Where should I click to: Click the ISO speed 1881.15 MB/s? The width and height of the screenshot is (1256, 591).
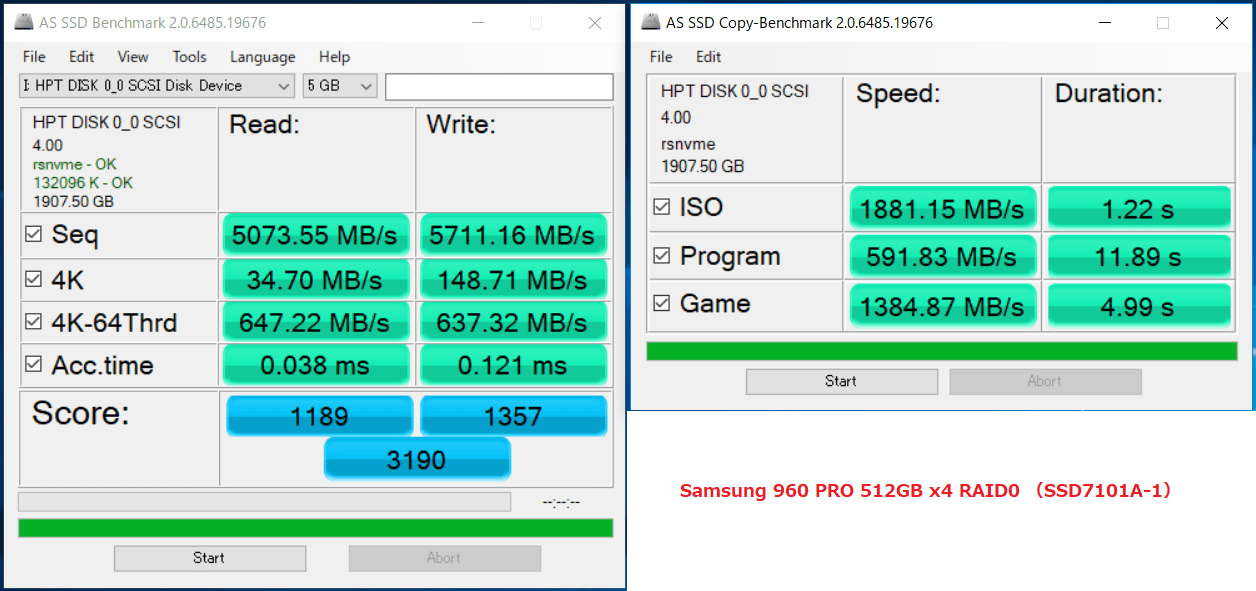tap(943, 209)
